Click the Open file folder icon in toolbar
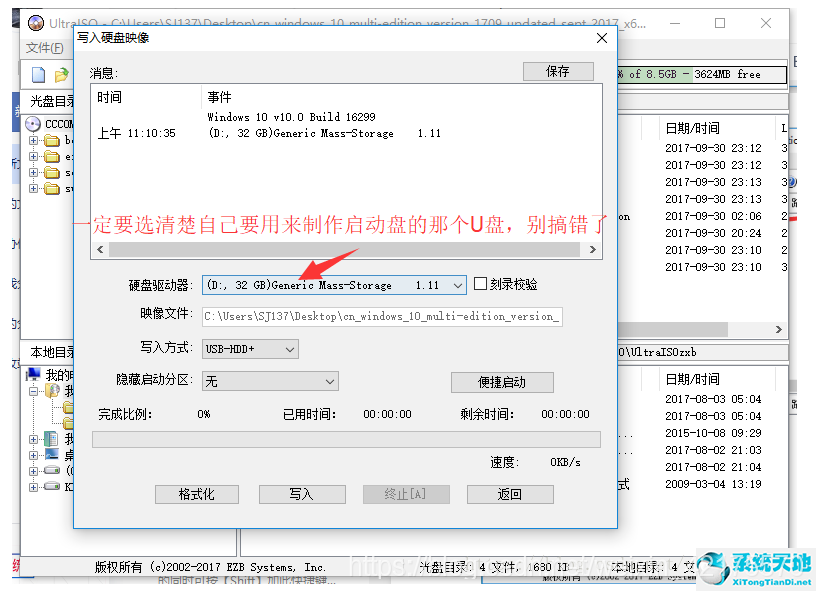The image size is (816, 591). [x=61, y=75]
